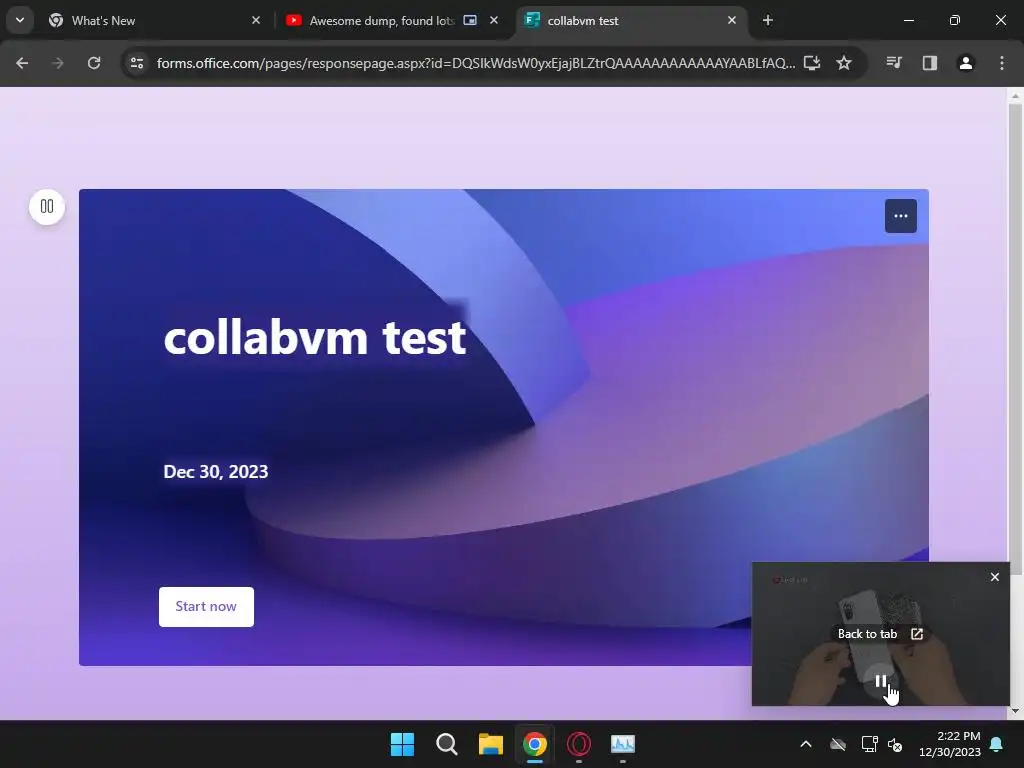Bookmark this page with the star icon
The width and height of the screenshot is (1024, 768).
pos(844,63)
